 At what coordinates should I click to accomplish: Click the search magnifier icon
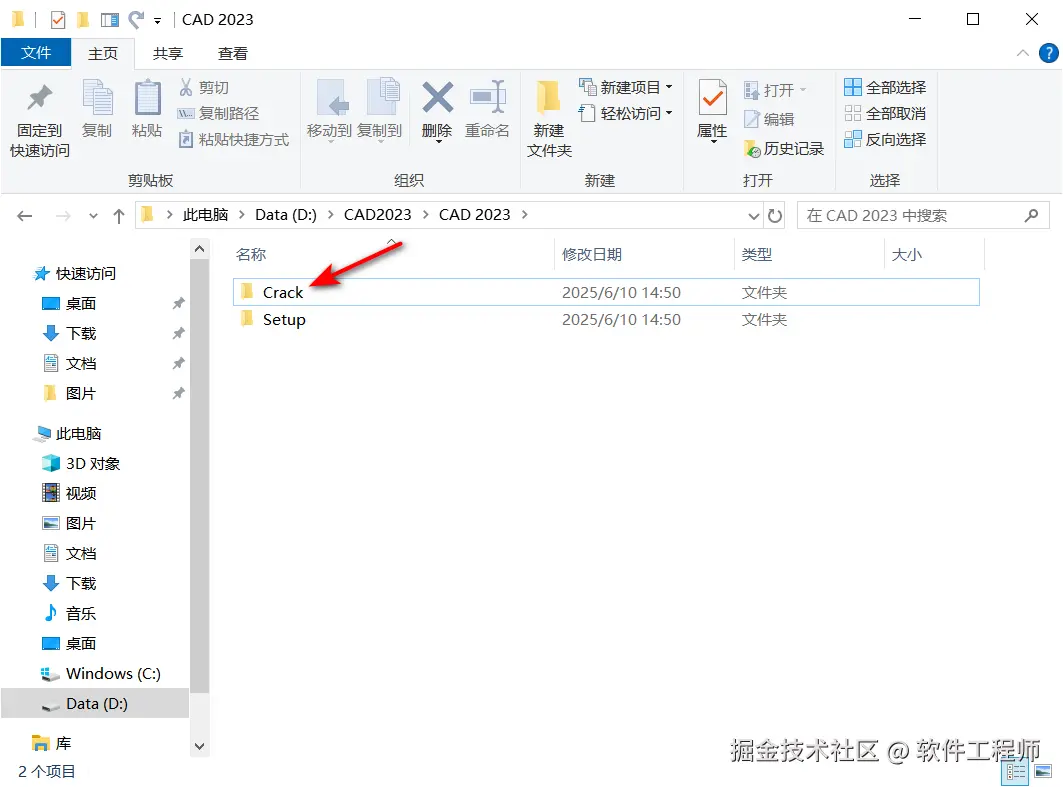pyautogui.click(x=1031, y=216)
